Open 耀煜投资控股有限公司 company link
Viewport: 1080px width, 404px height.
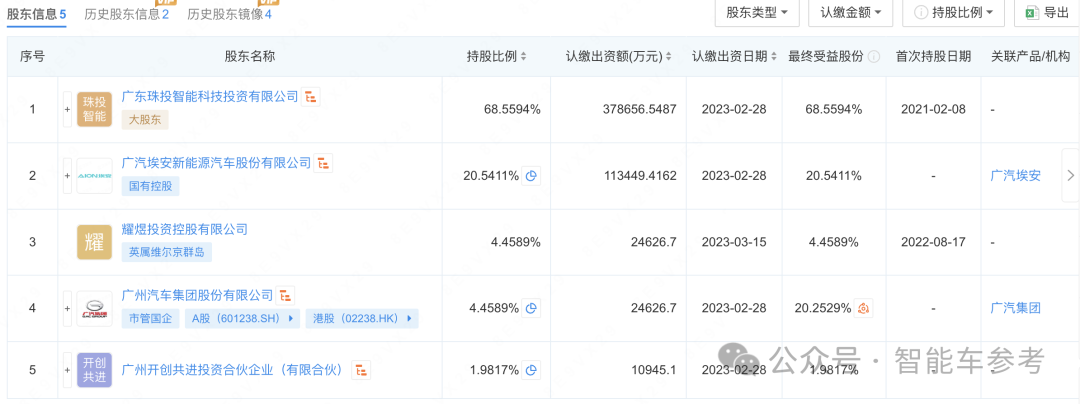tap(184, 228)
